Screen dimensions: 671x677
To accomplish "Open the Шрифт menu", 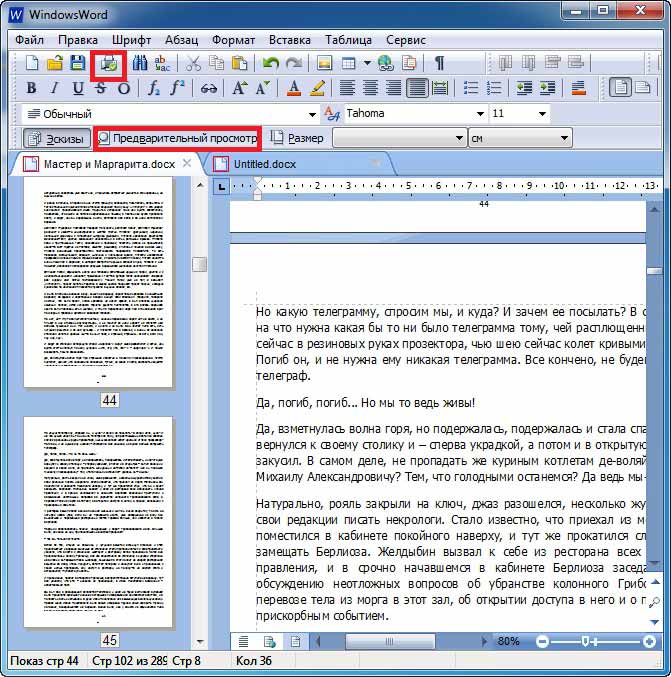I will [x=131, y=40].
